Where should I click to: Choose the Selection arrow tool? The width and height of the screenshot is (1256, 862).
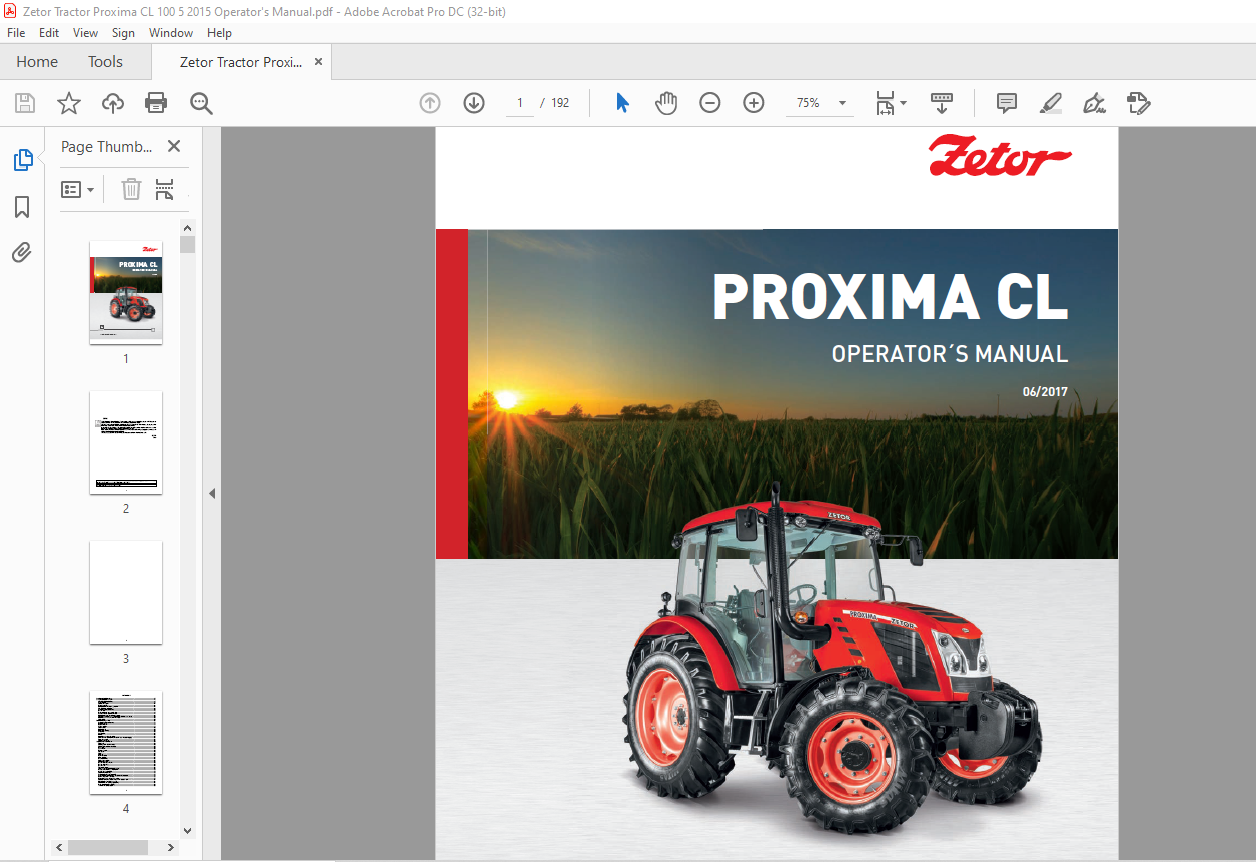622,103
